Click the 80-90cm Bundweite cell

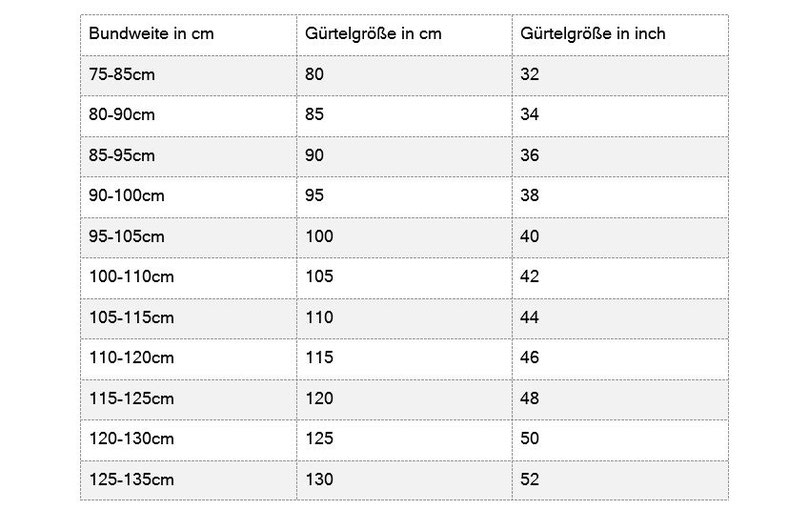click(x=121, y=114)
